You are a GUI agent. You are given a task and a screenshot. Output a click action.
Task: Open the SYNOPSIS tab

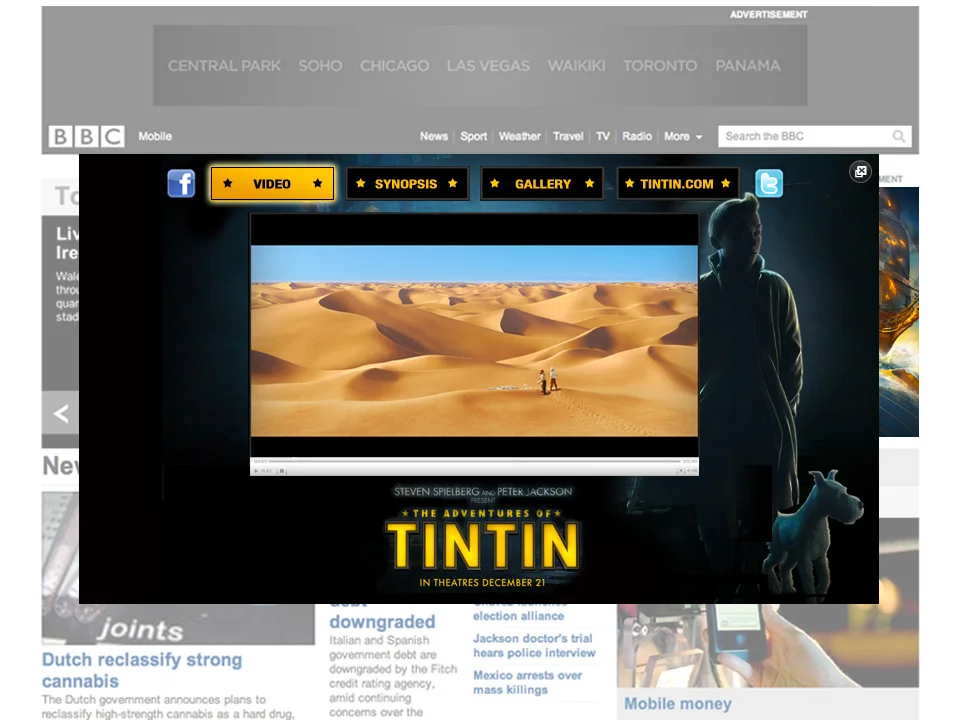[x=407, y=184]
